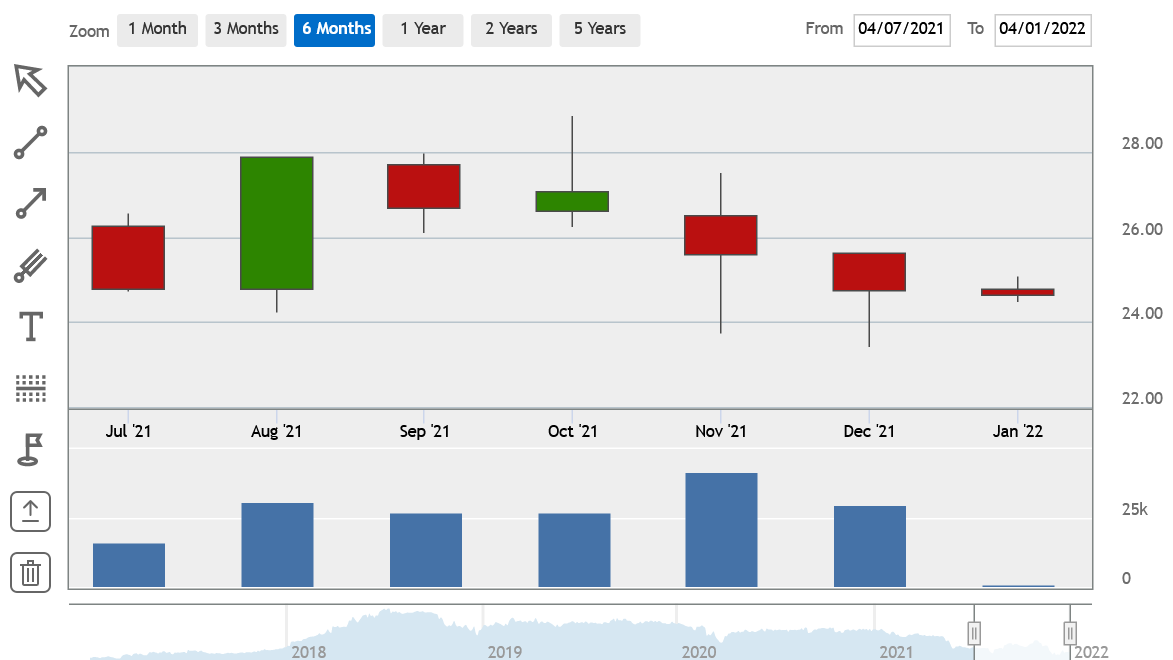
Task: Select the line segment drawing tool
Action: pos(30,141)
